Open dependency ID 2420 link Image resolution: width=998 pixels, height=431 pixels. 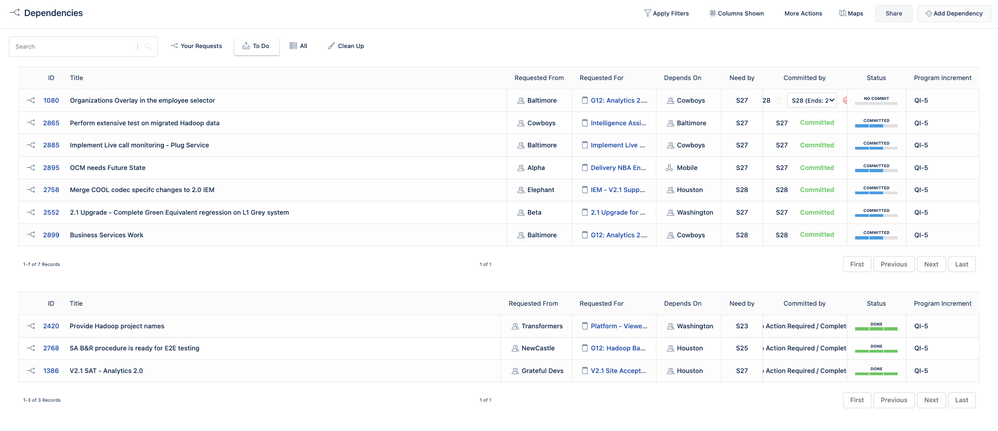click(51, 326)
